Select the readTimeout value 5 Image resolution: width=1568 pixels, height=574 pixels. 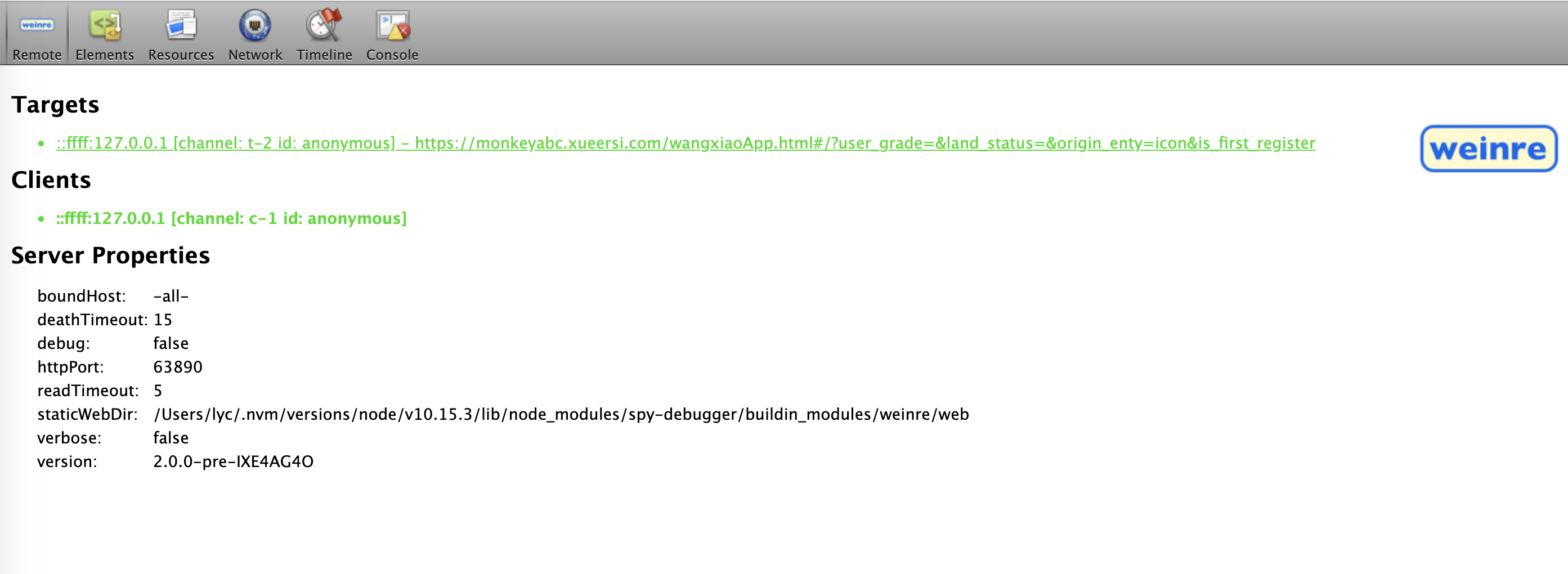158,391
